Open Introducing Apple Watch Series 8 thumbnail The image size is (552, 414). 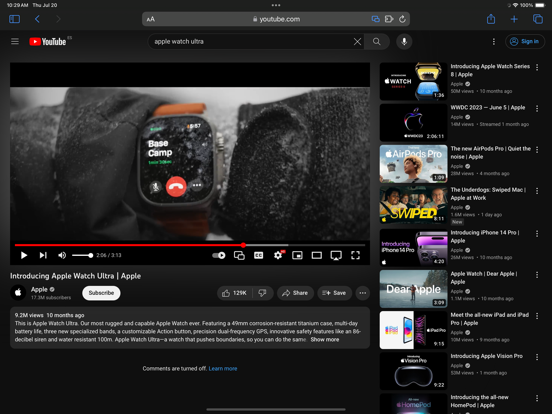(413, 81)
